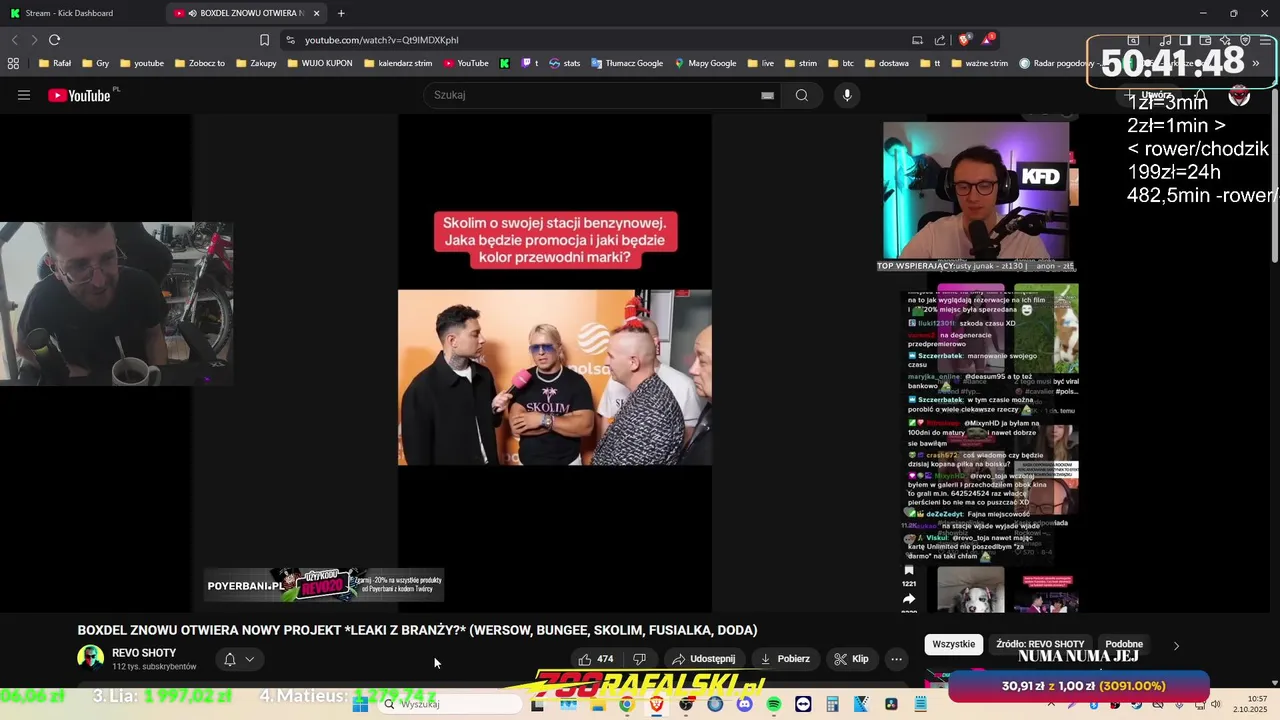Expand the subscription notification dropdown chevron

249,659
